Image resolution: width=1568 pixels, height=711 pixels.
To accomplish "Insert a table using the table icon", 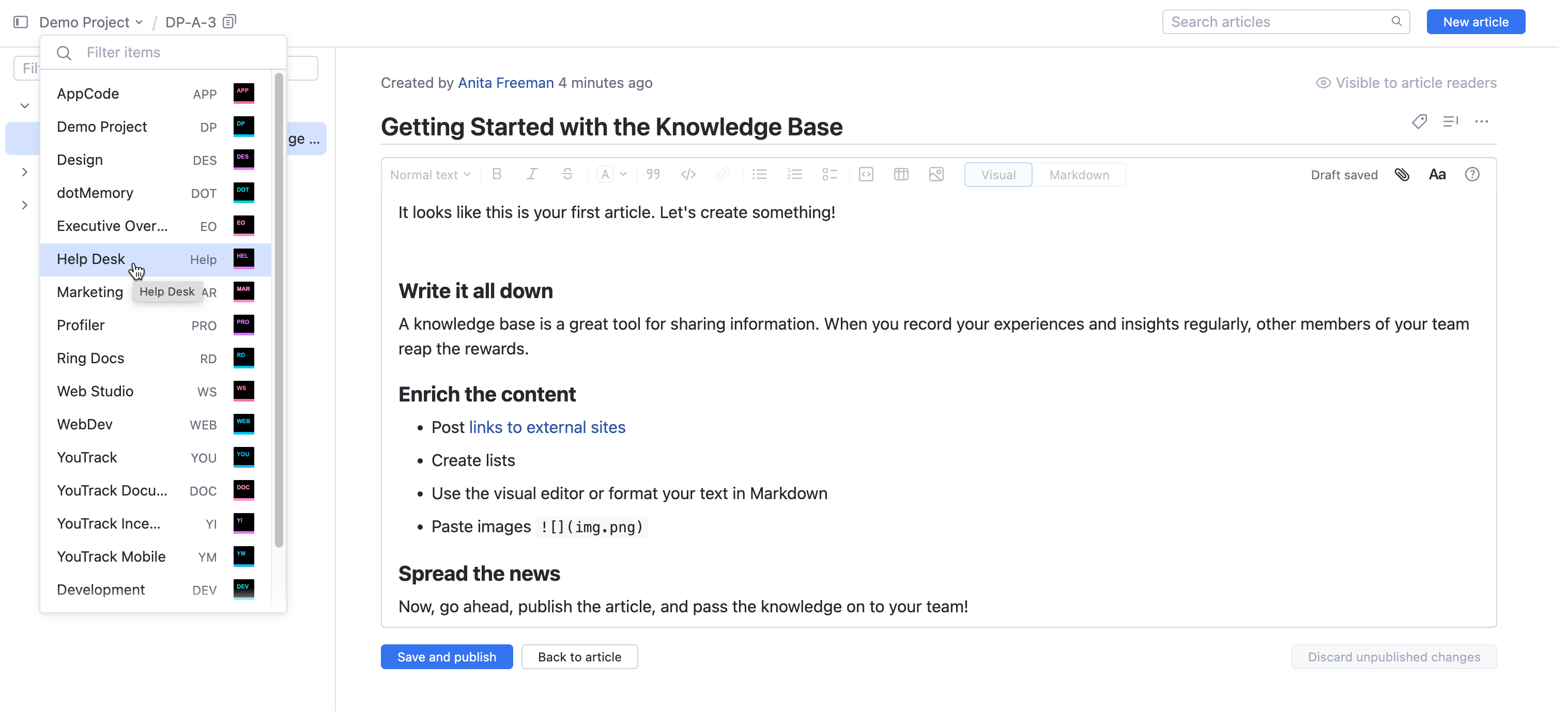I will click(x=901, y=175).
